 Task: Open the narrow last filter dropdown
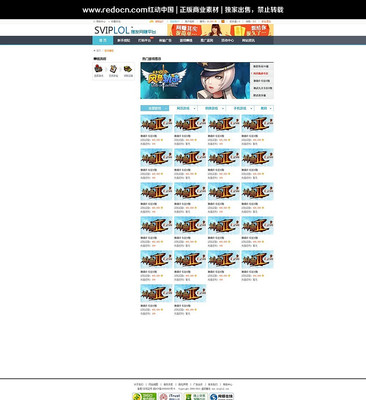[264, 108]
